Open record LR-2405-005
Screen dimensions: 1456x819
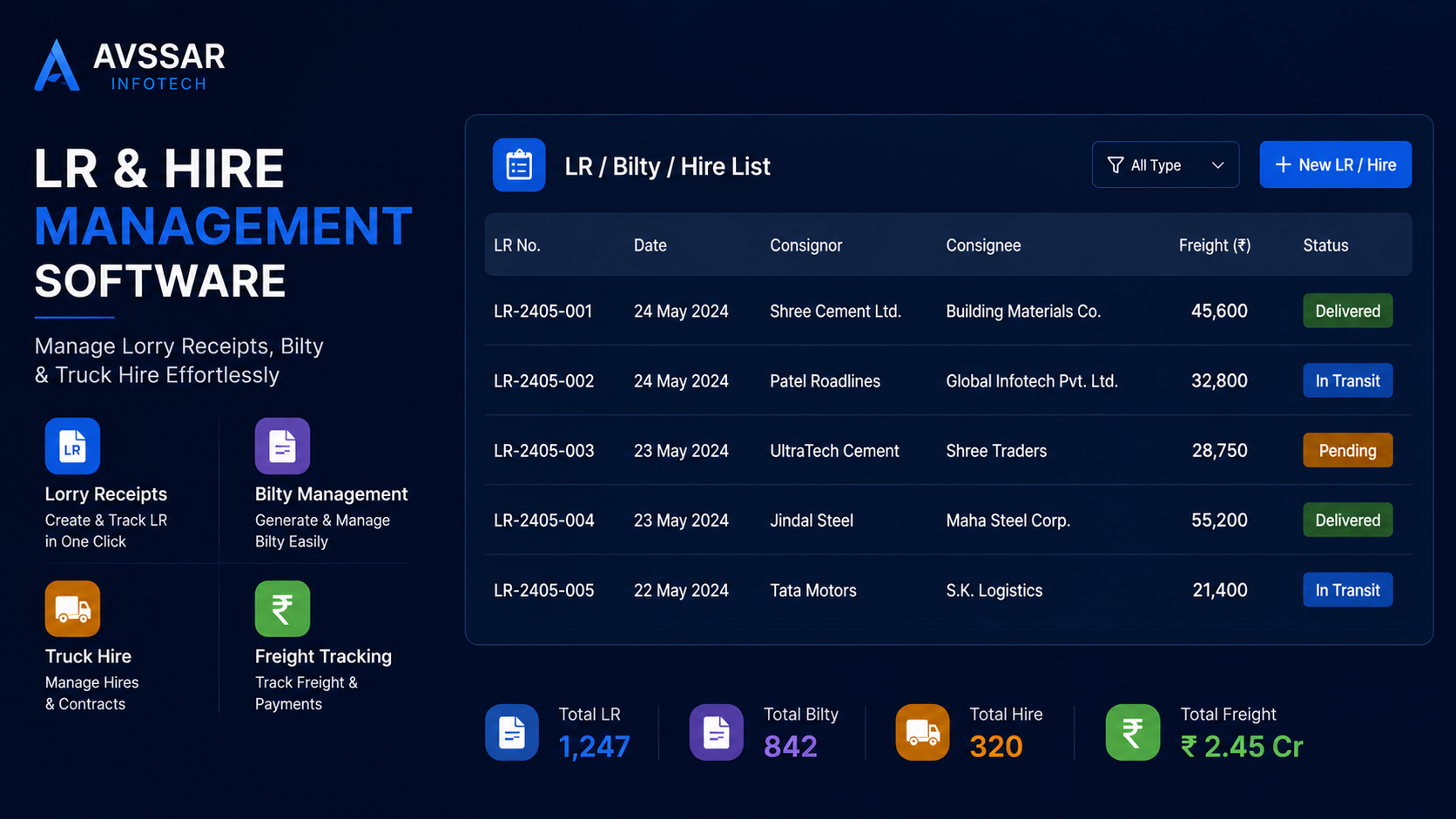coord(543,589)
